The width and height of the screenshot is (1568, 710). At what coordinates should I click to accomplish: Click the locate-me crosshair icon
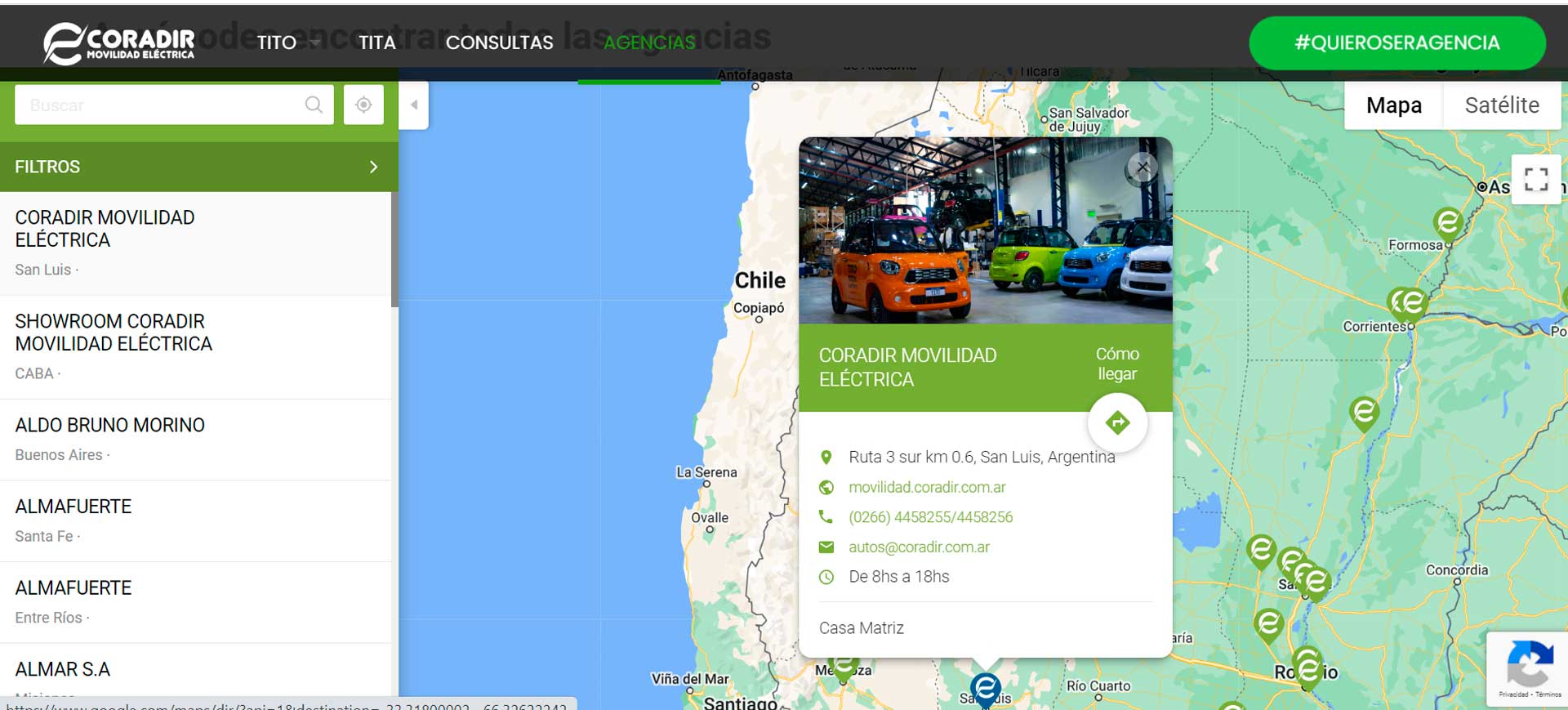[363, 105]
